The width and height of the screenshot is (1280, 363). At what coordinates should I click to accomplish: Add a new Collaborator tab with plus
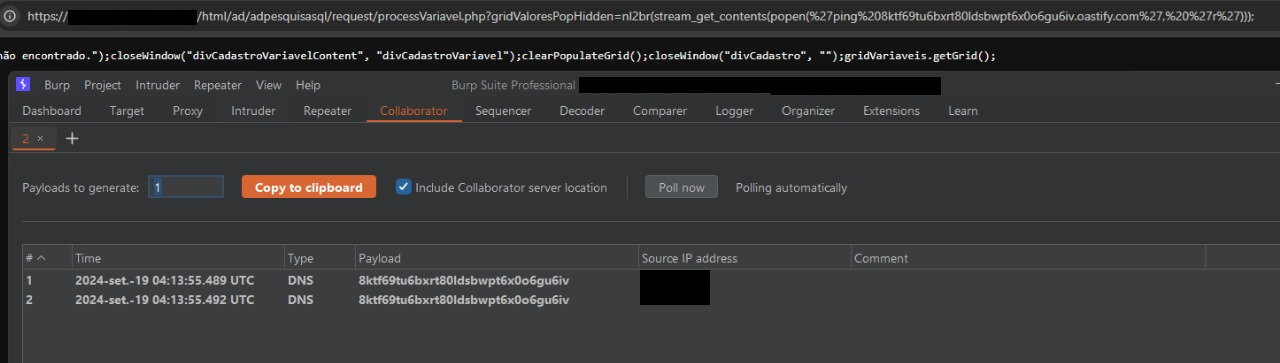pyautogui.click(x=72, y=139)
